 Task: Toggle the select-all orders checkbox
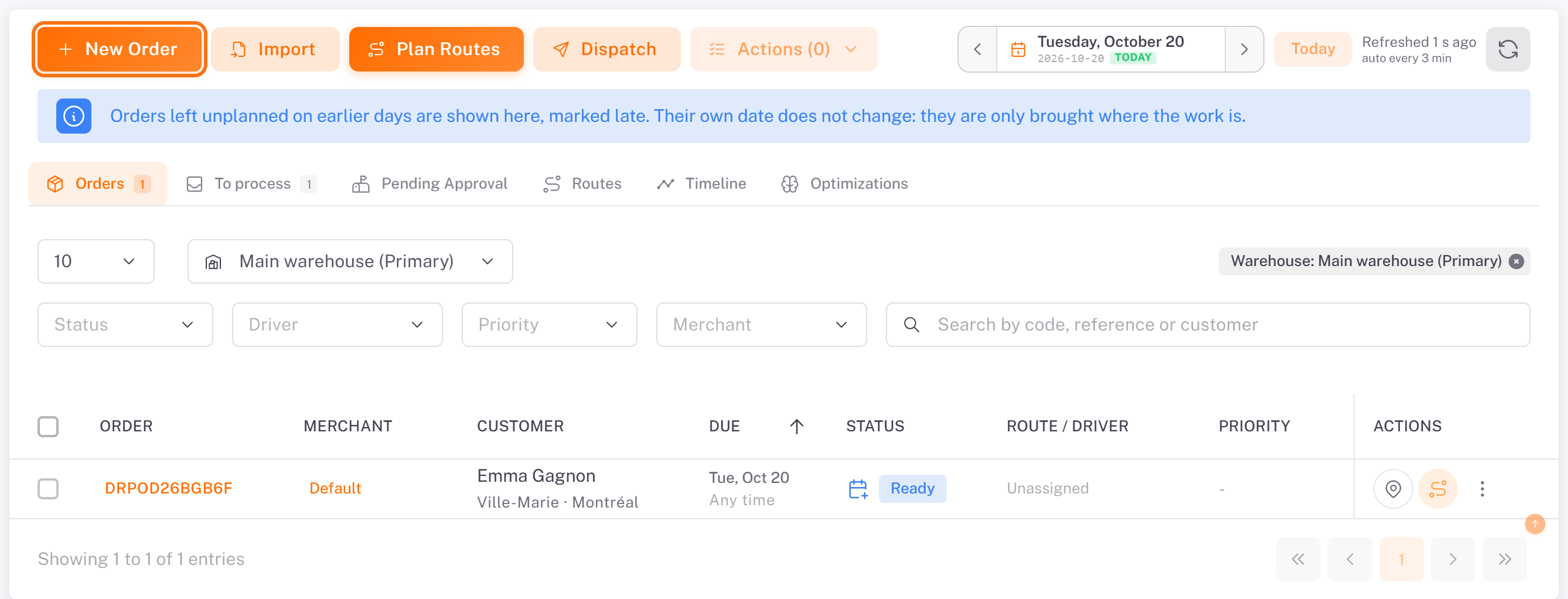[x=48, y=426]
